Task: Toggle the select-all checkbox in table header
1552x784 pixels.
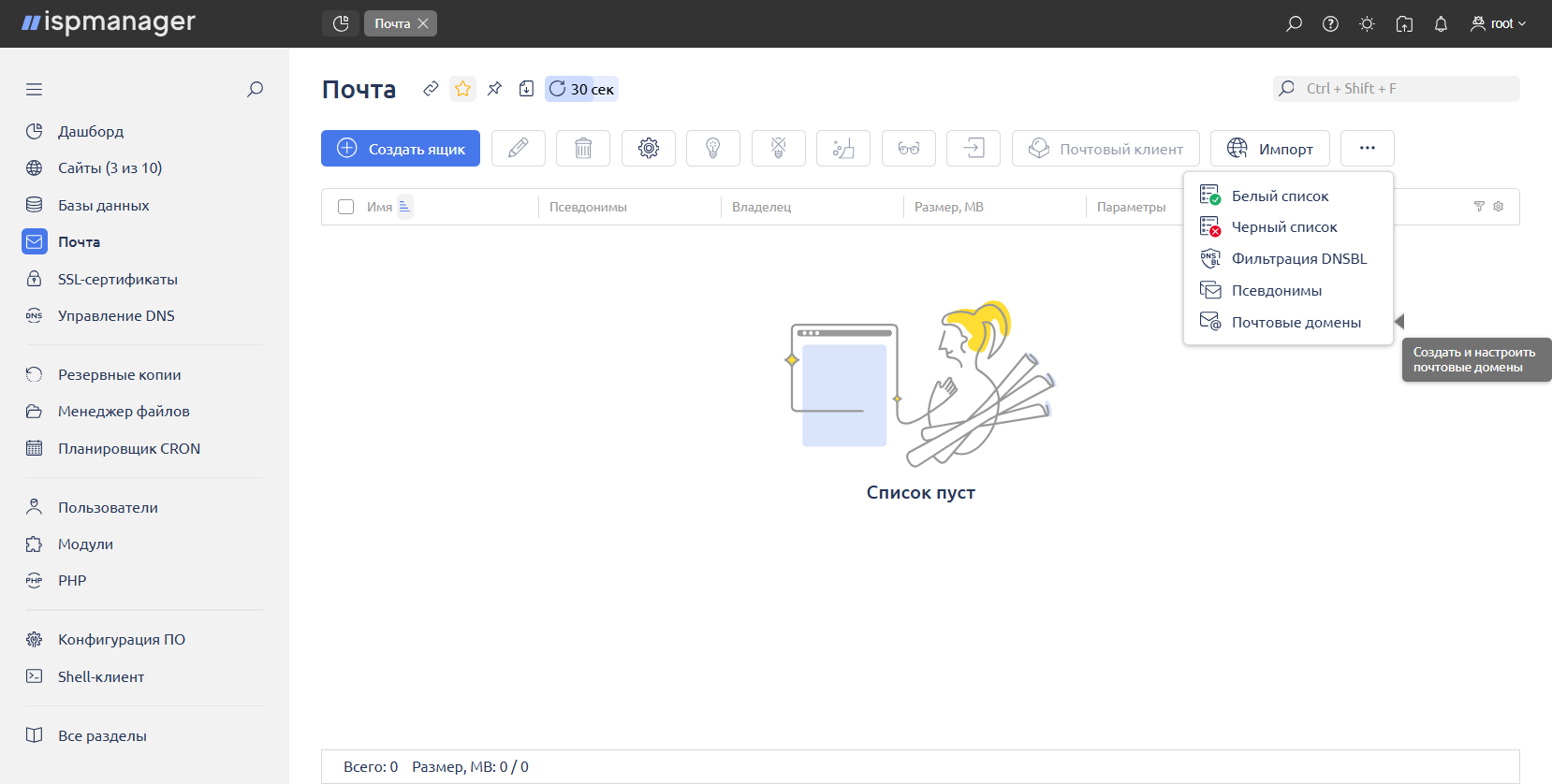Action: pos(346,207)
